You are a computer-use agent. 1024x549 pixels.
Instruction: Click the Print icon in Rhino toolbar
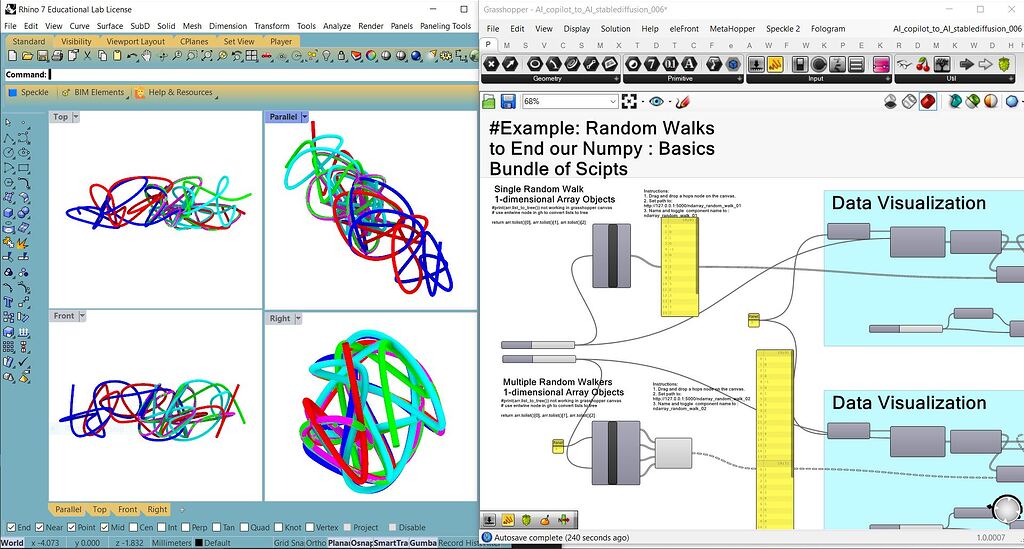tap(57, 56)
